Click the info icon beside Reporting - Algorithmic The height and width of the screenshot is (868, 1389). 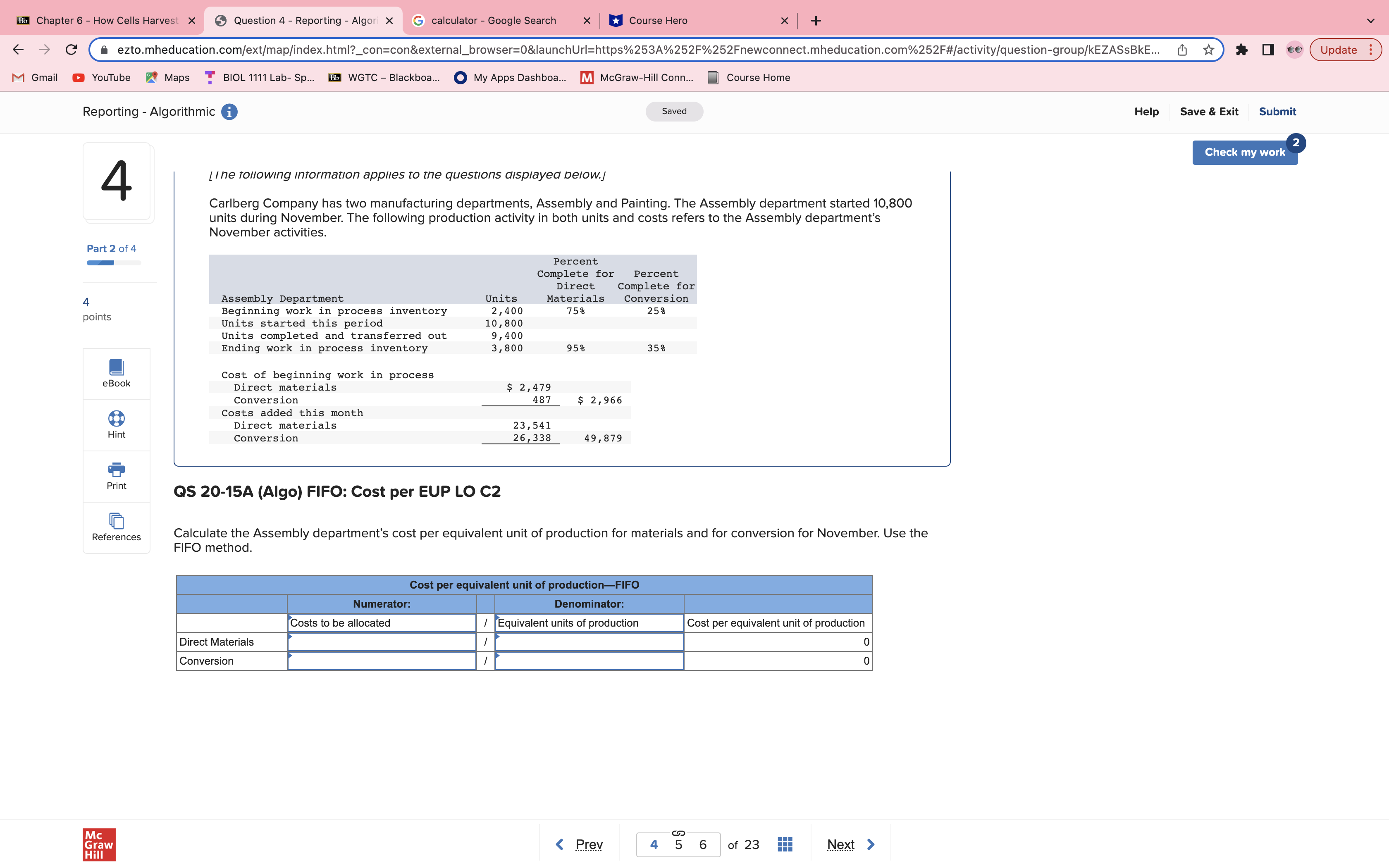(x=229, y=112)
